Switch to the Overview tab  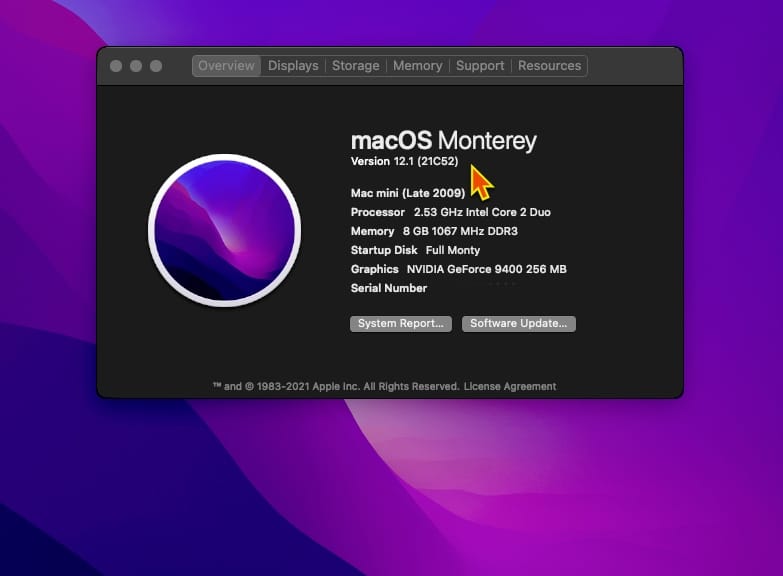226,66
